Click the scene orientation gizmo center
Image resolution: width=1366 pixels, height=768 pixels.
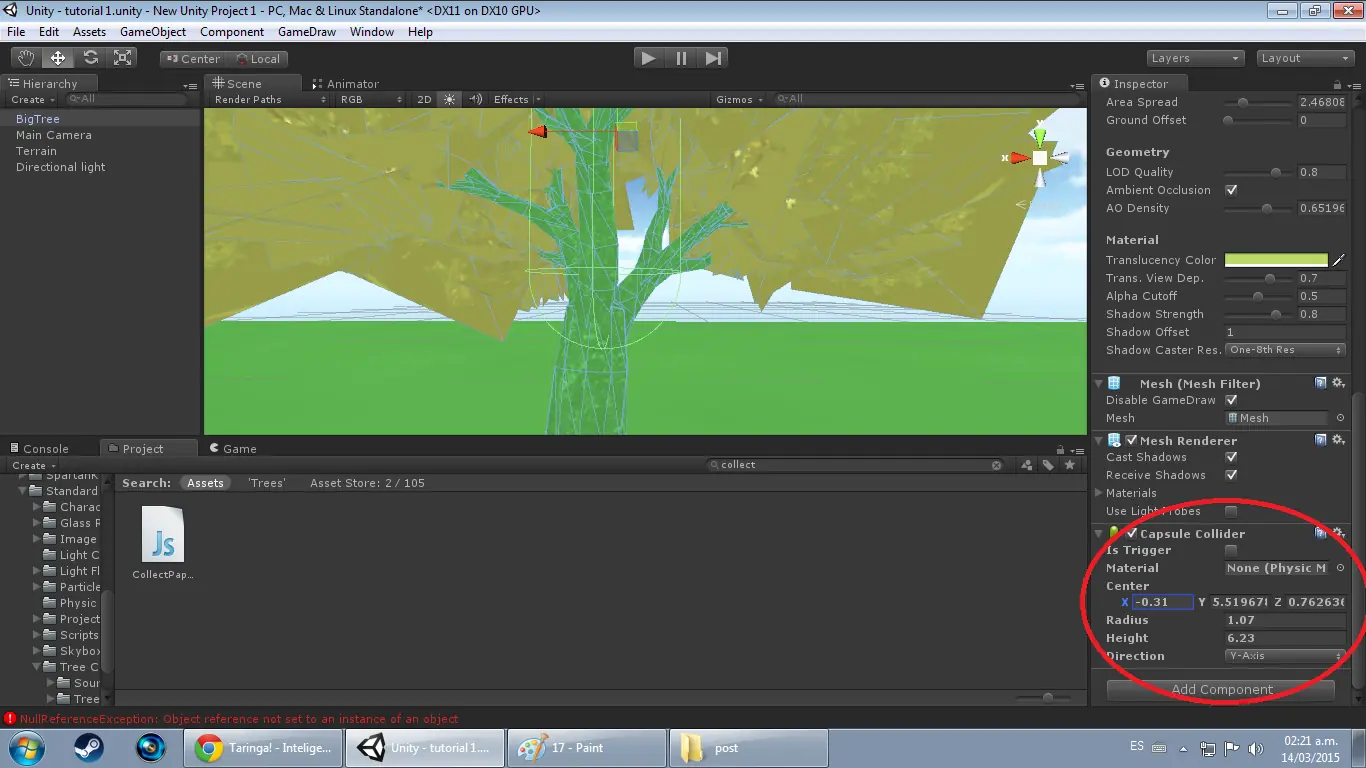[x=1040, y=158]
